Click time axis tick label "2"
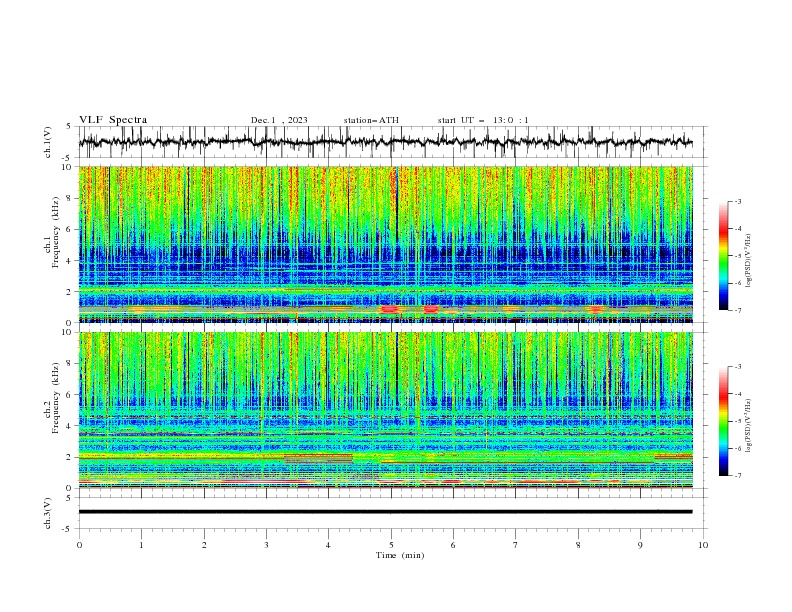 pos(204,545)
